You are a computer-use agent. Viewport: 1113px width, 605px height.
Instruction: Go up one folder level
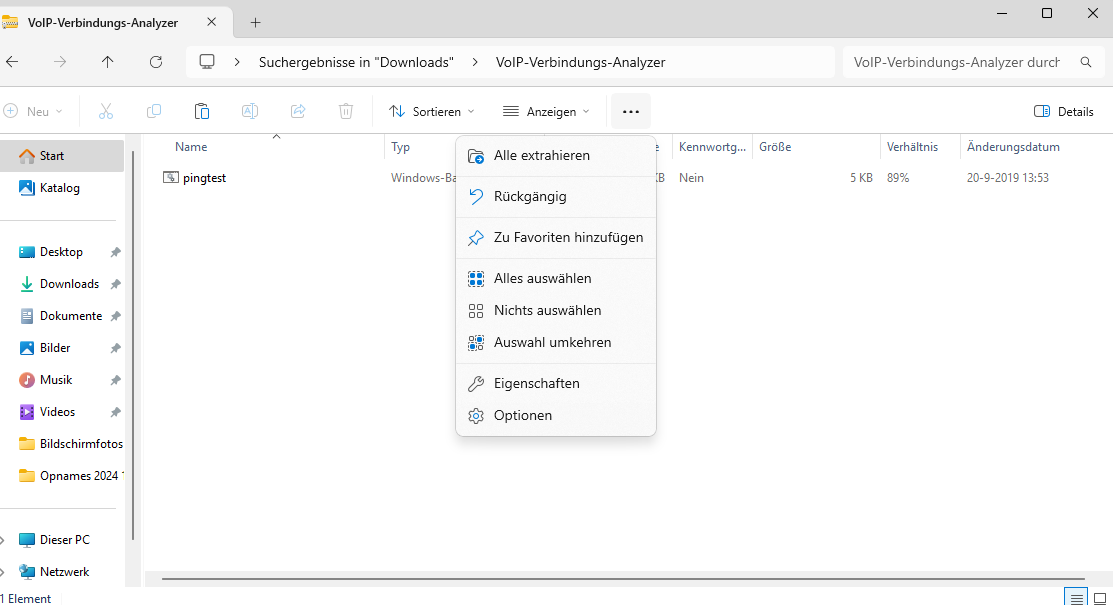tap(108, 62)
